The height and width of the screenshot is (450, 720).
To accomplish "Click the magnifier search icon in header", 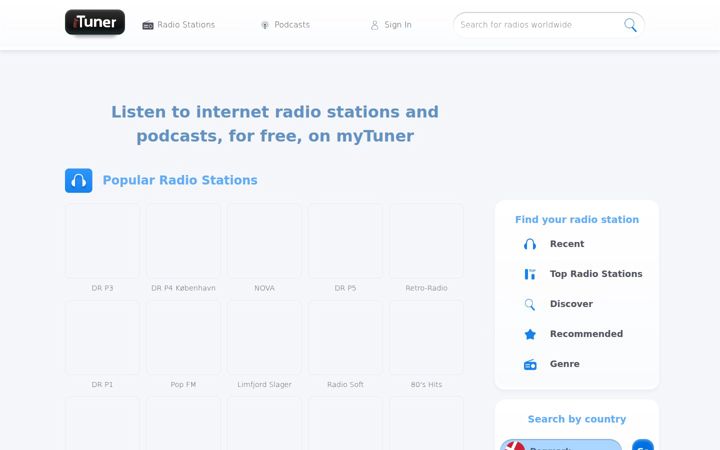I will (630, 25).
